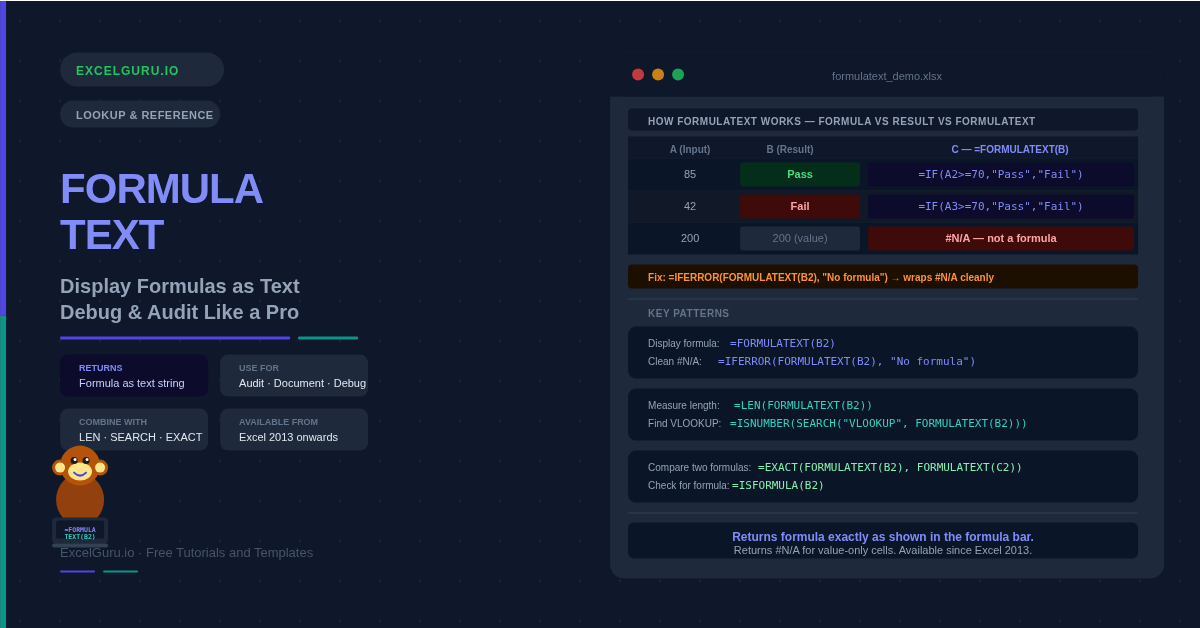The image size is (1200, 628).
Task: Select the LOOKUP & REFERENCE category tag
Action: 141,115
